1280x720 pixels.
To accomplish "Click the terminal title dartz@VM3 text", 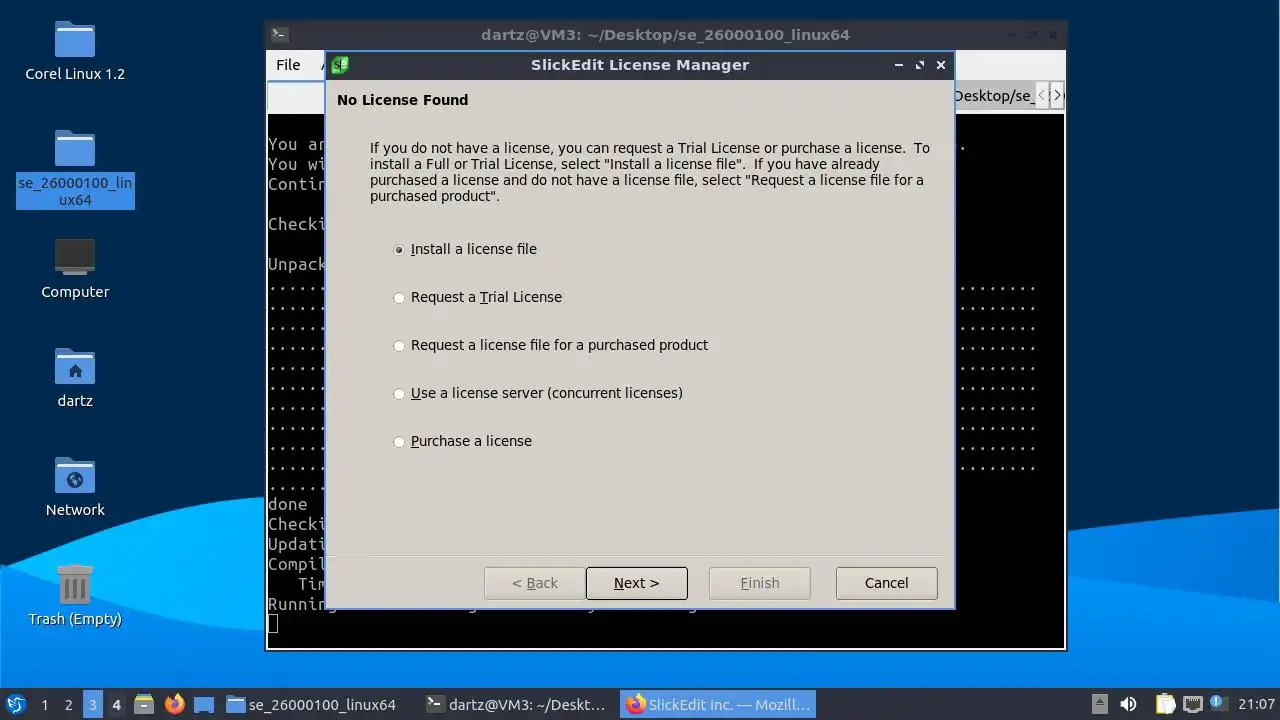I will pos(665,35).
